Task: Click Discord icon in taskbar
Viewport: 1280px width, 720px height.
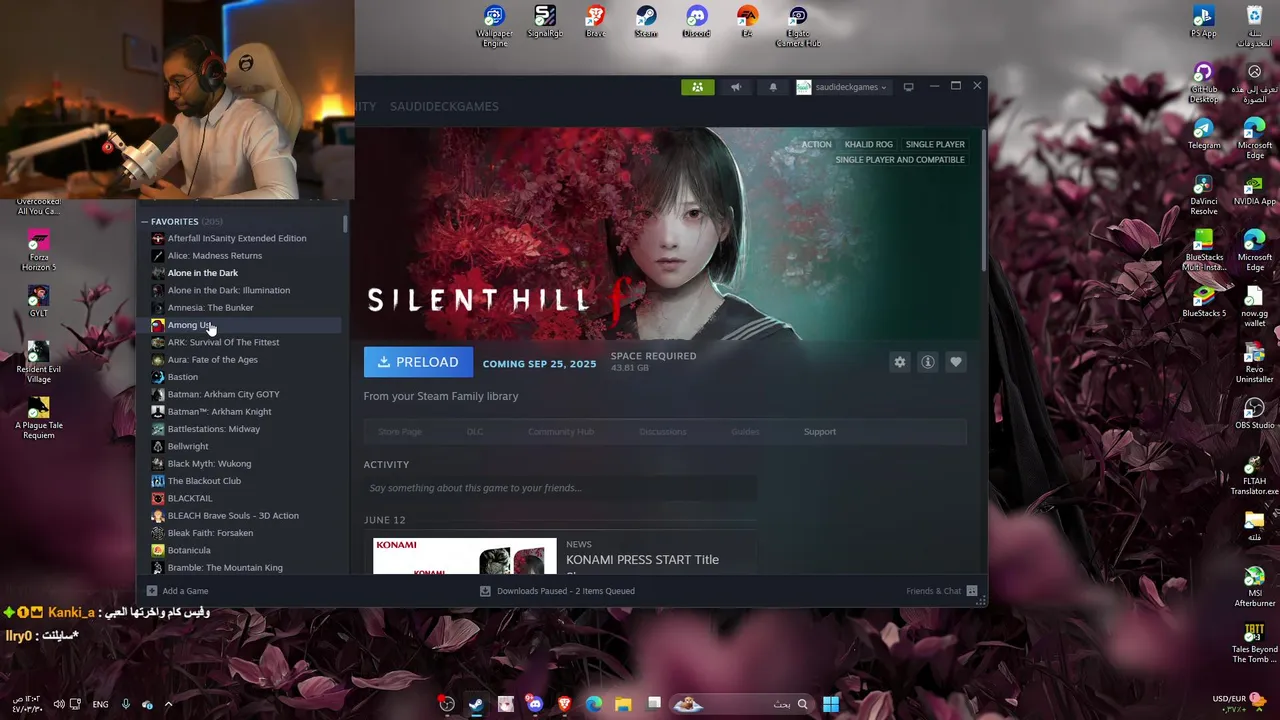Action: (535, 704)
